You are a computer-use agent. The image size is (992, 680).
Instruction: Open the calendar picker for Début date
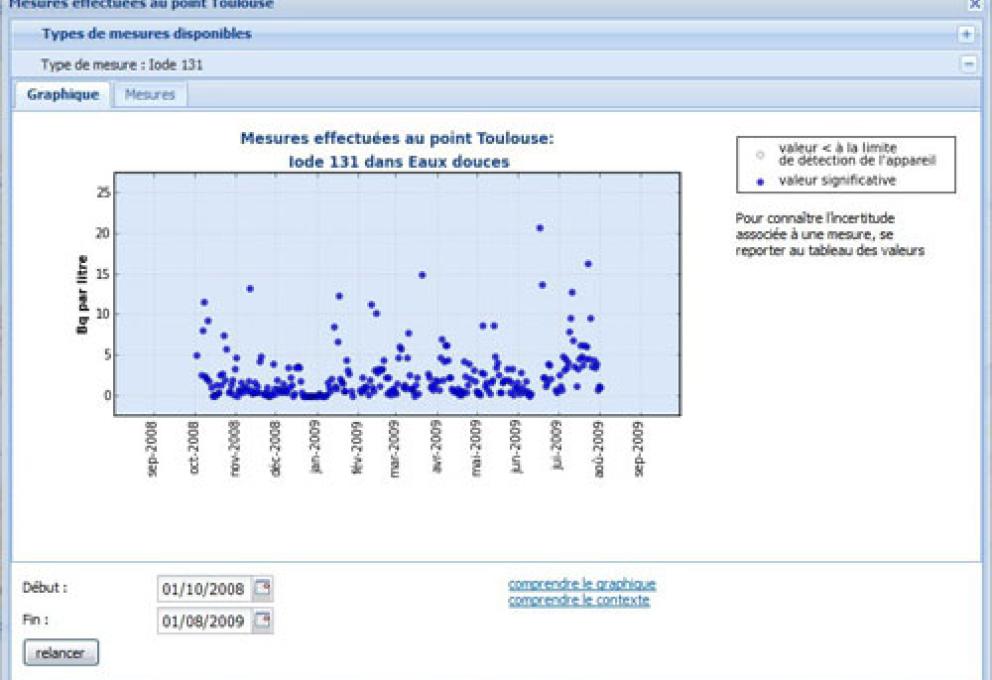click(x=263, y=588)
